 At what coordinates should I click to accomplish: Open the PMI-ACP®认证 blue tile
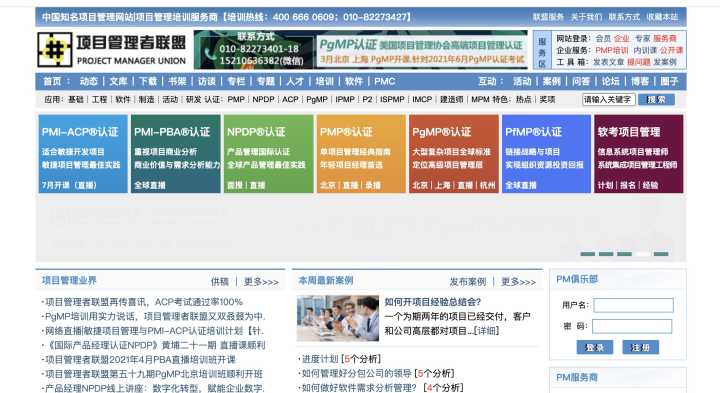pos(83,154)
